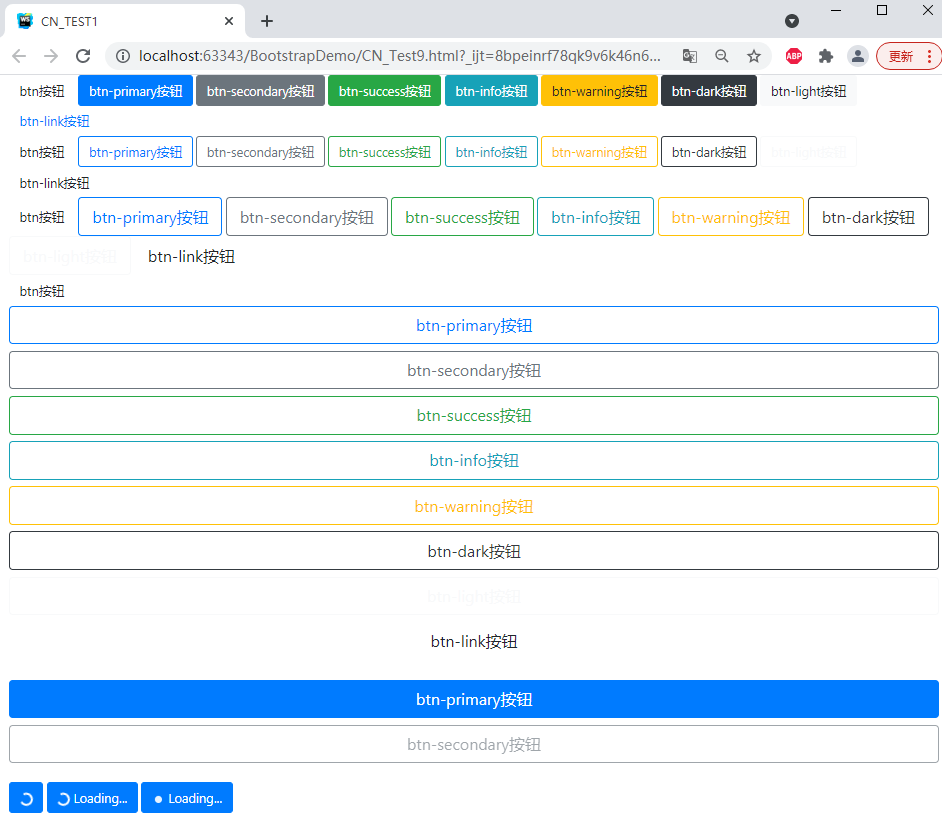Click the spinner-only loading button at bottom left
This screenshot has width=942, height=815.
pyautogui.click(x=25, y=797)
